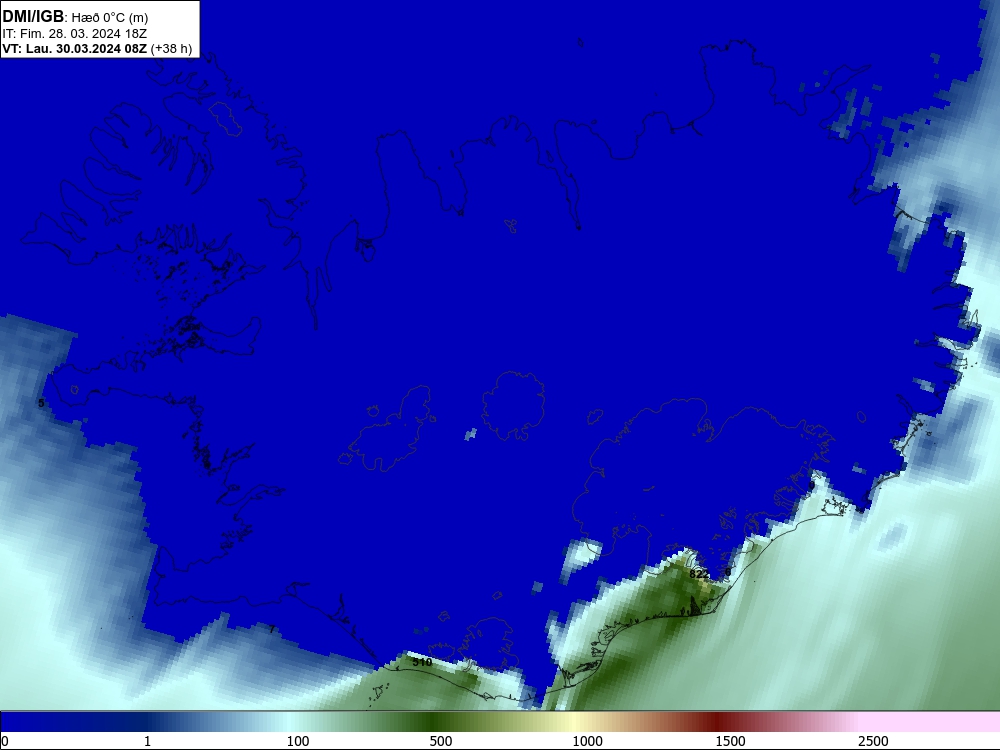
Task: Click the map value '822'
Action: [698, 574]
